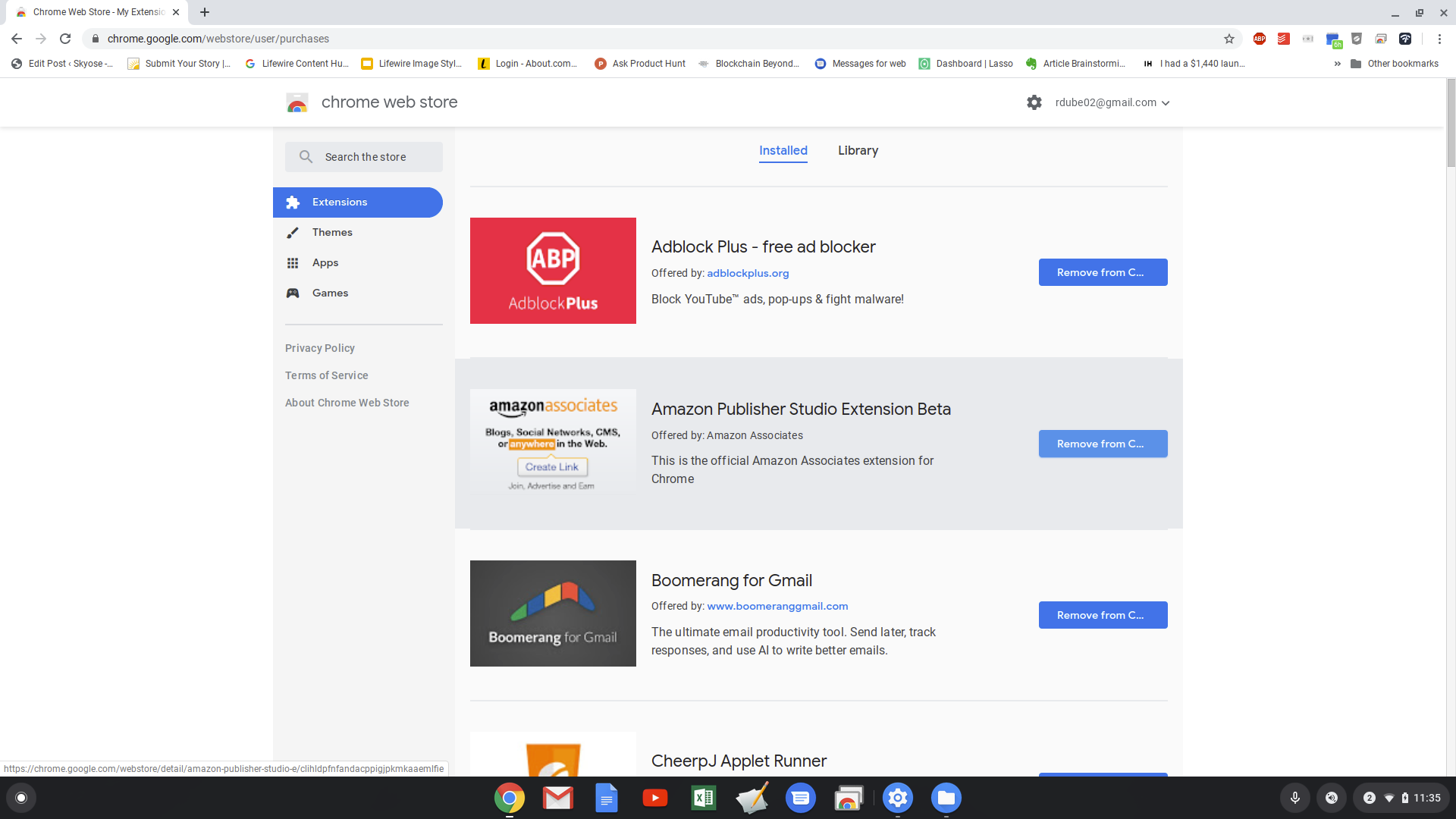Screen dimensions: 1456x819
Task: Open Amazon Publisher Studio Extension Beta title
Action: click(x=801, y=409)
